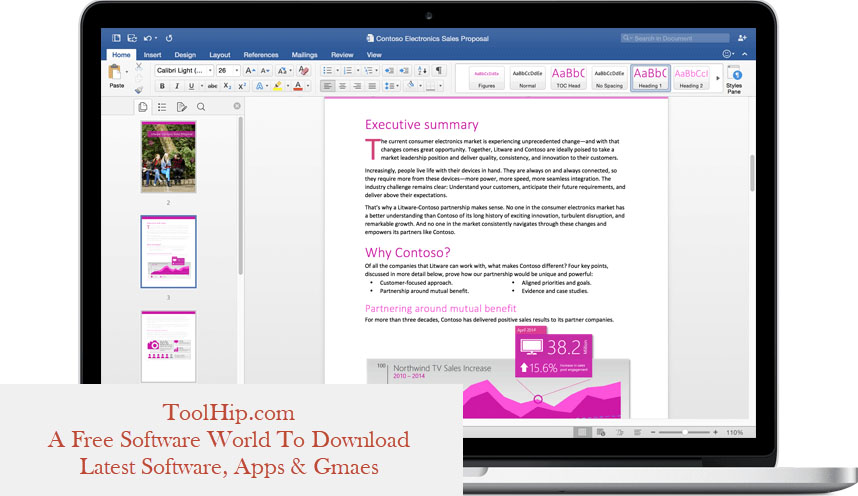Toggle Align Left paragraph alignment
858x496 pixels.
[x=327, y=86]
